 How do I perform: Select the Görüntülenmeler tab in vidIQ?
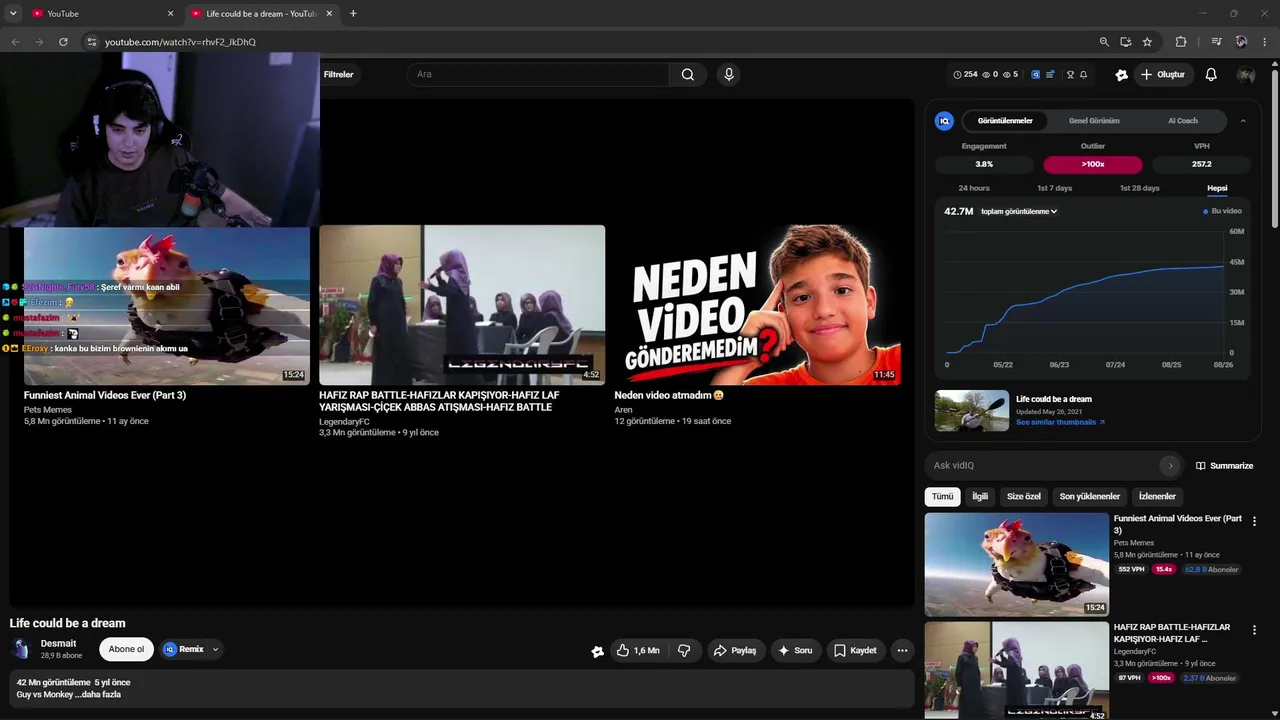[x=1005, y=121]
